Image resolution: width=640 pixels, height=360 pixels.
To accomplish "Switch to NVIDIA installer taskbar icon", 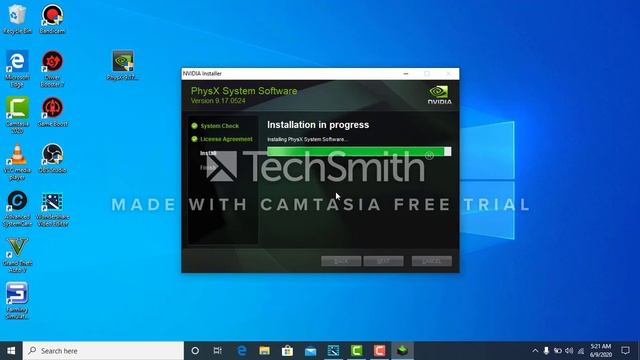I will [402, 351].
